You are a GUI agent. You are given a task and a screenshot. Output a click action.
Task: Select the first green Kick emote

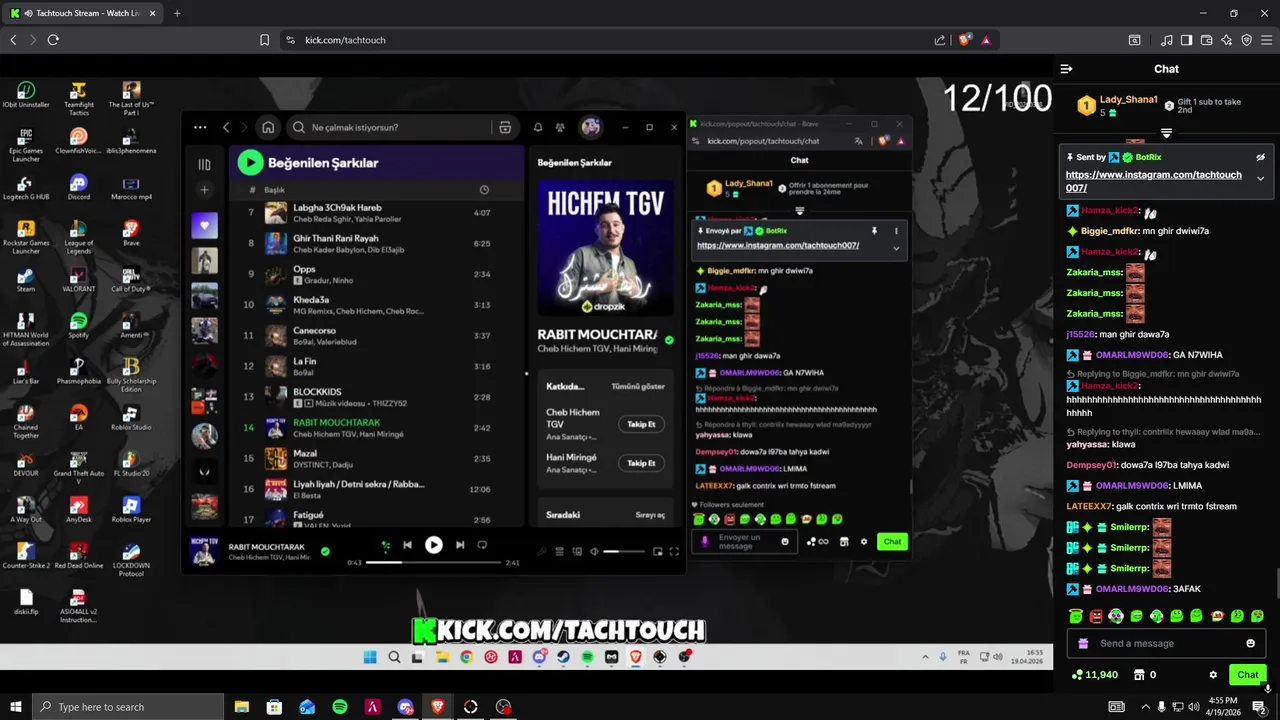click(x=1076, y=616)
